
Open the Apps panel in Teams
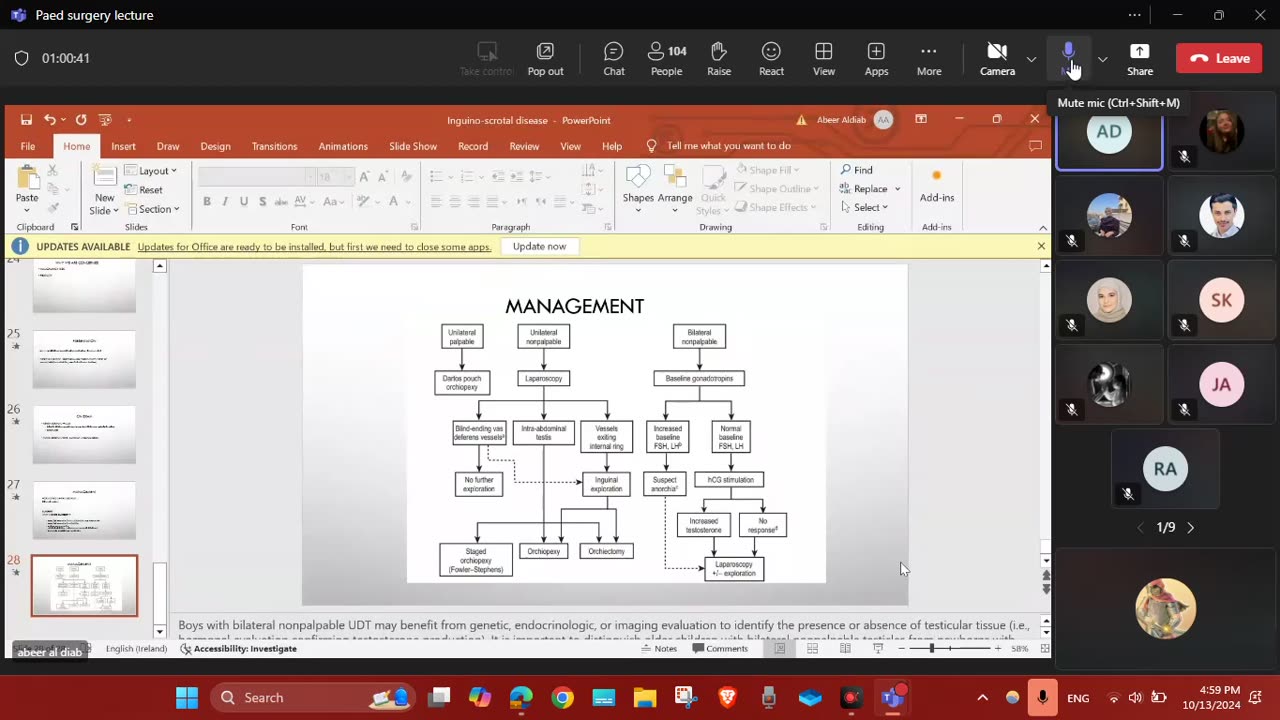876,59
